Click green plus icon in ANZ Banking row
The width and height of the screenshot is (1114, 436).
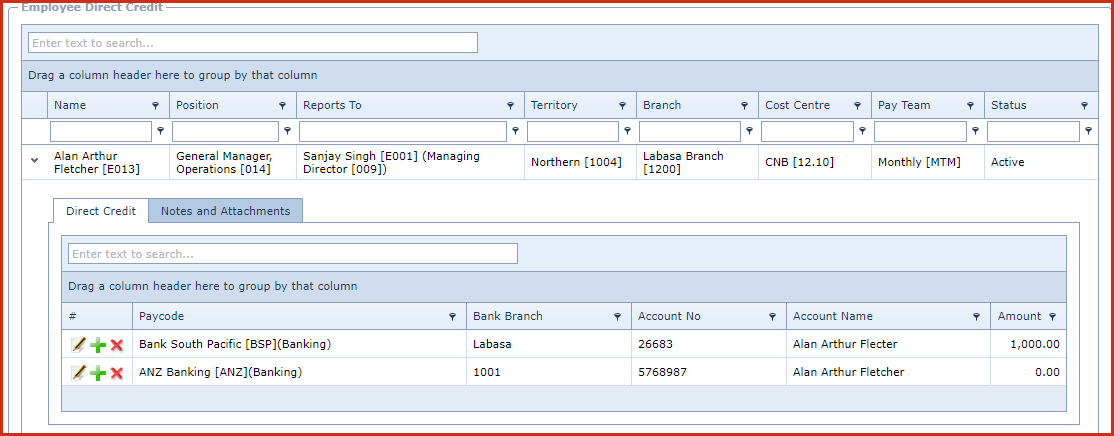tap(97, 373)
